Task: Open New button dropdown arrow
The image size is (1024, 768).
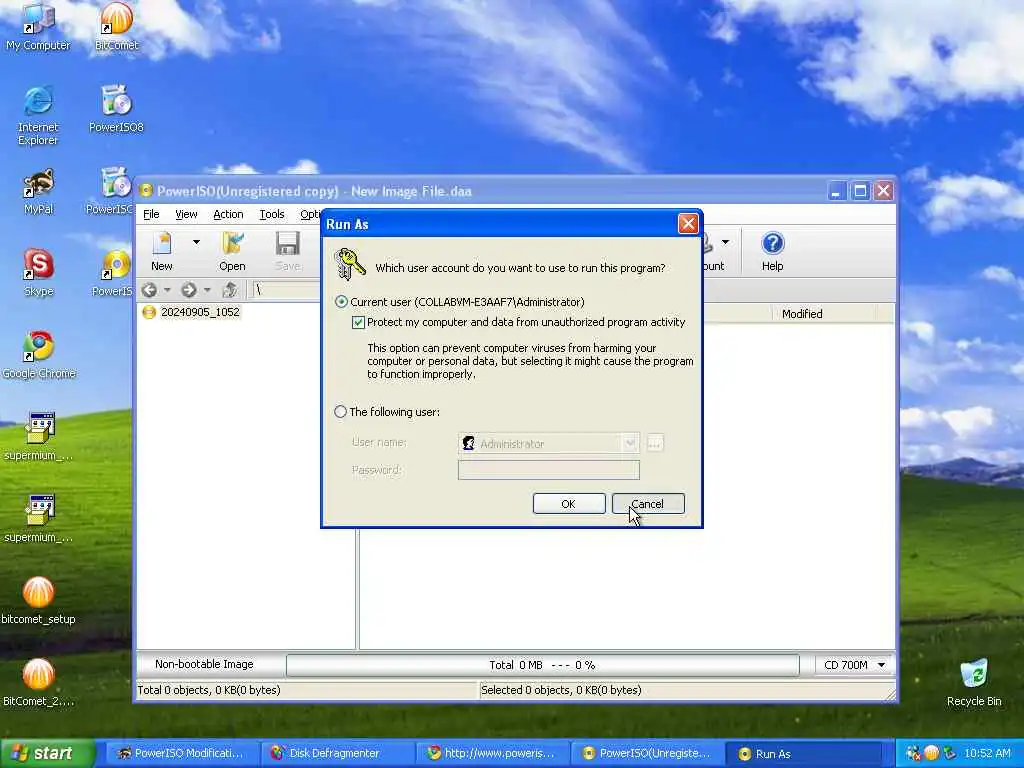Action: [x=196, y=242]
